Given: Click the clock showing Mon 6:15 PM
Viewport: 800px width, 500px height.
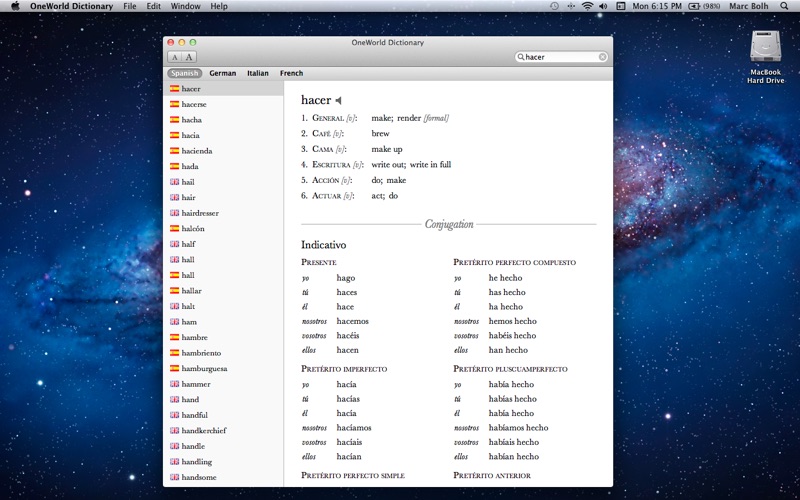Looking at the screenshot, I should pos(657,6).
